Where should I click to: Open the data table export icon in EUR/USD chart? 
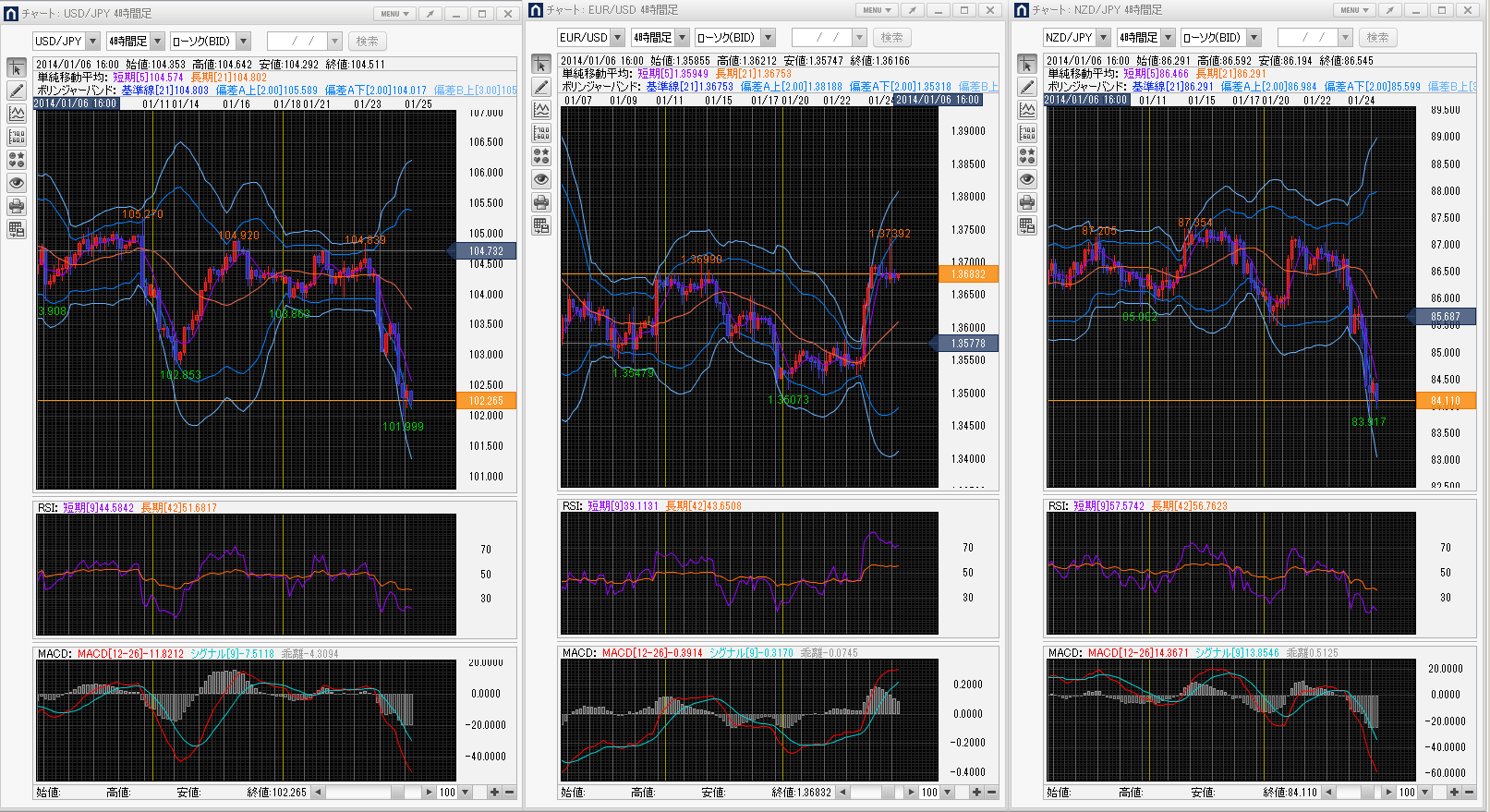541,225
